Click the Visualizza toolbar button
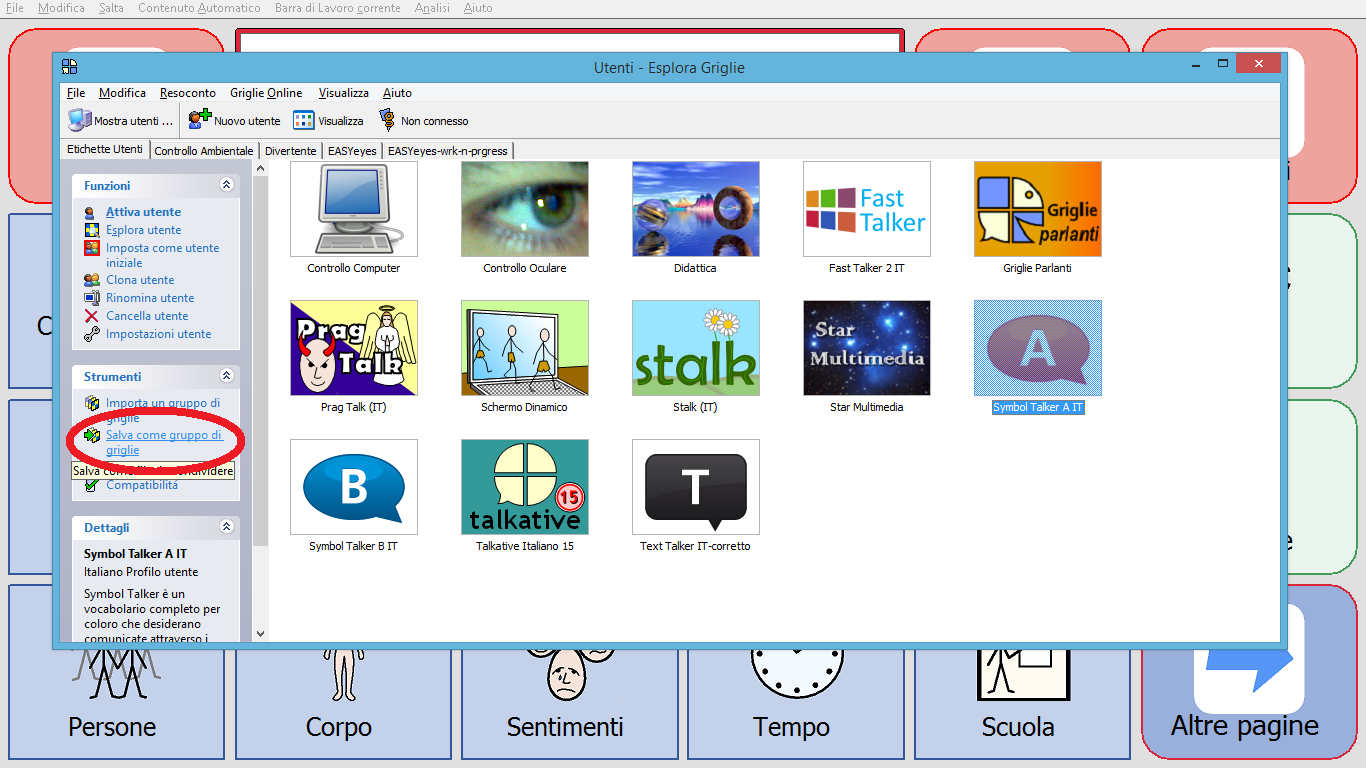 click(x=328, y=121)
